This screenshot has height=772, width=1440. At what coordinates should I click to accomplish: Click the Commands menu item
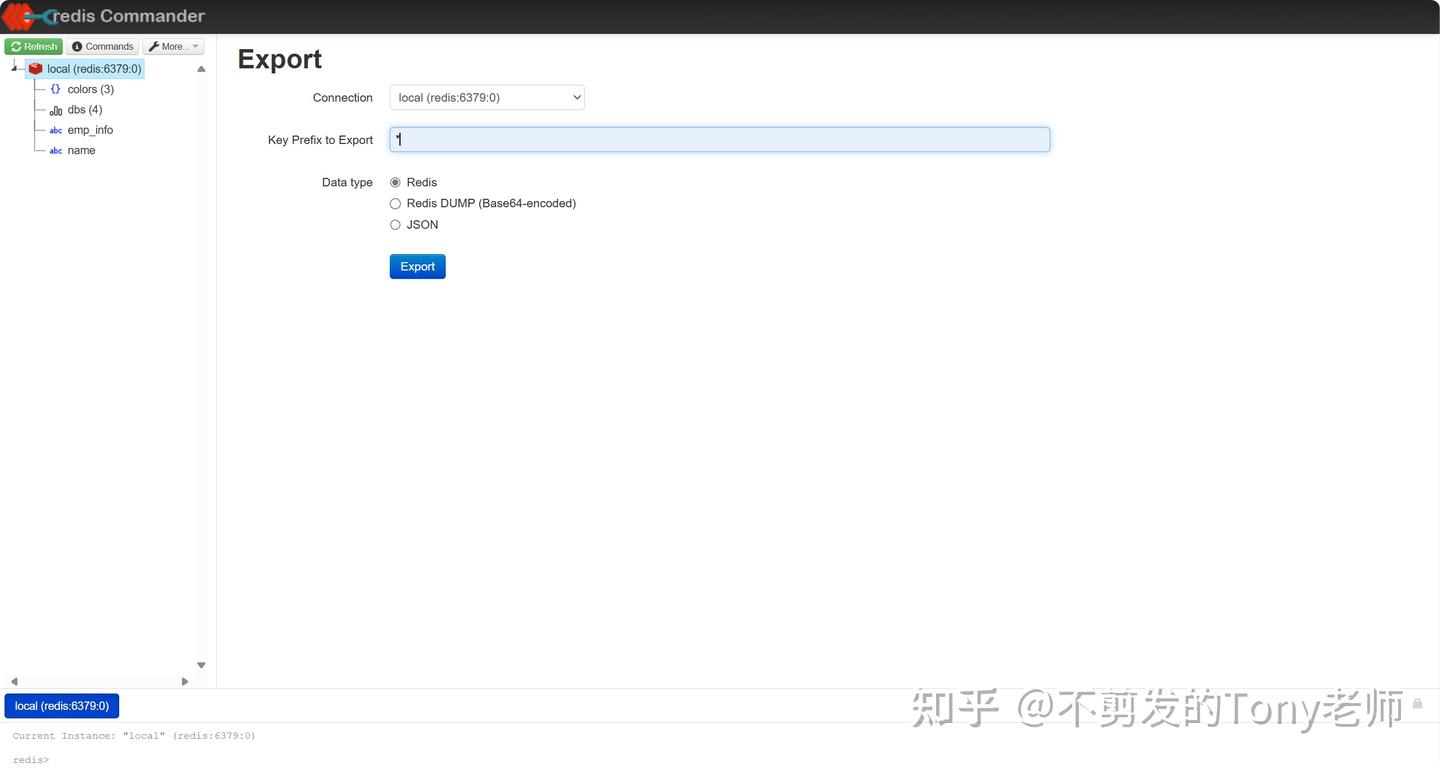coord(102,46)
